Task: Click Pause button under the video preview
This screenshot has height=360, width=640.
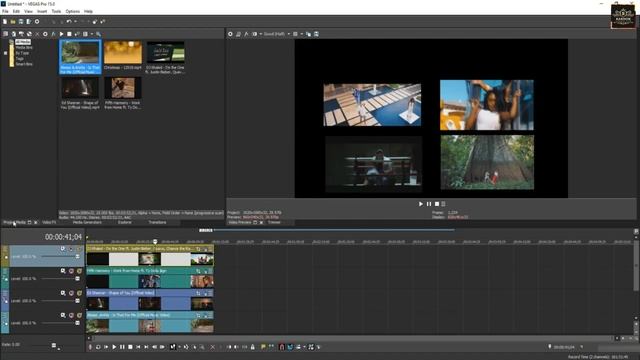Action: pyautogui.click(x=429, y=204)
